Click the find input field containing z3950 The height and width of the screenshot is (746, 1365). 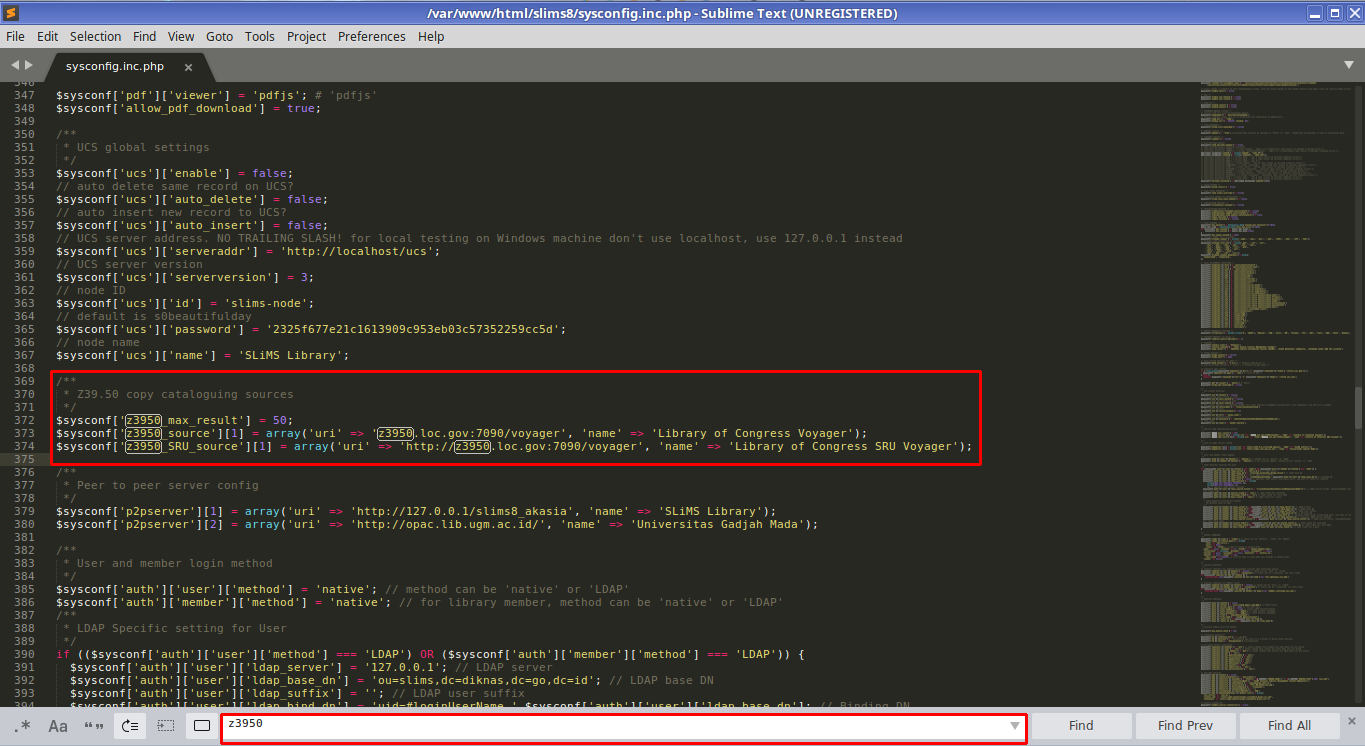tap(623, 726)
